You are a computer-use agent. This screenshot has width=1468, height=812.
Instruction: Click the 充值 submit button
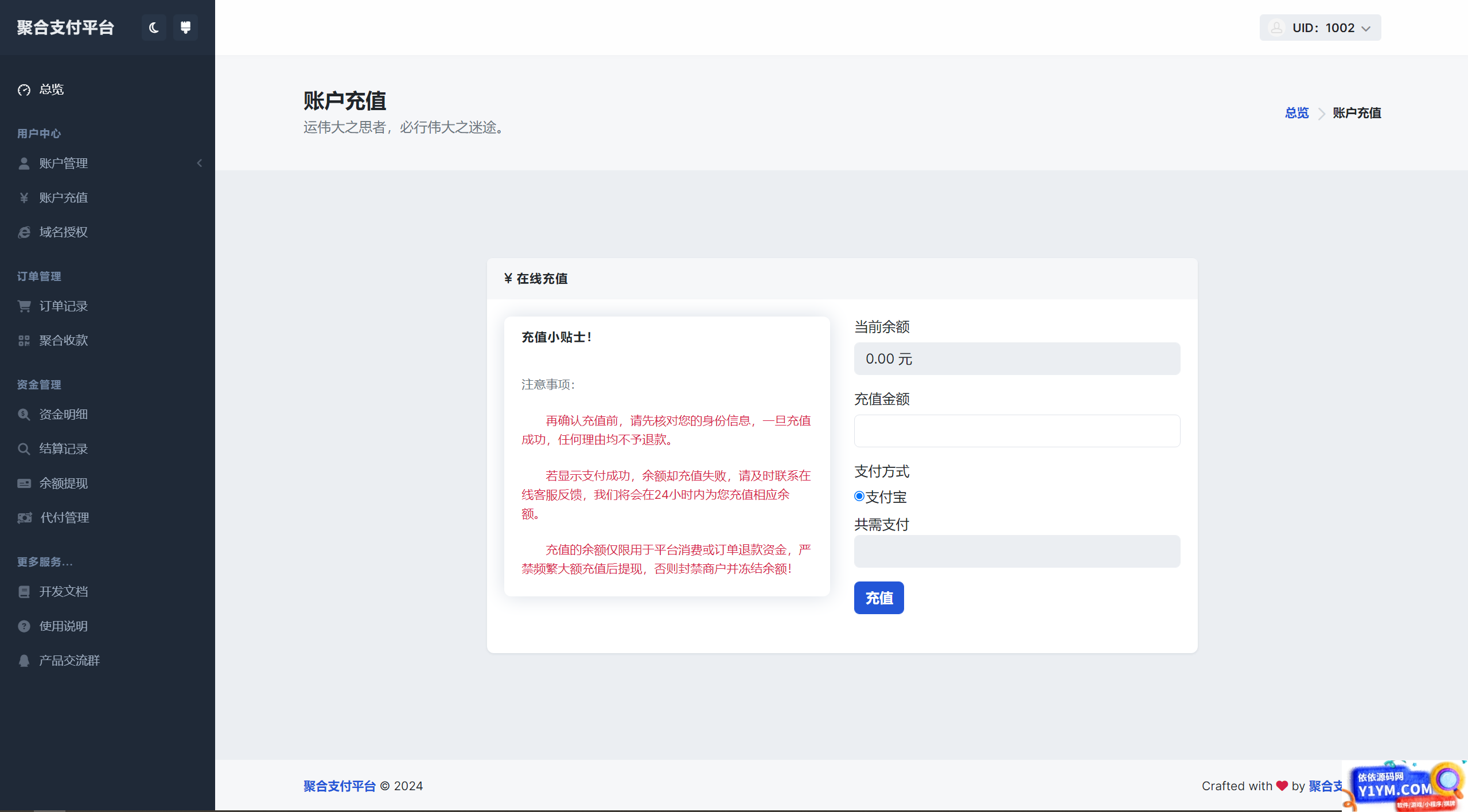click(x=879, y=597)
